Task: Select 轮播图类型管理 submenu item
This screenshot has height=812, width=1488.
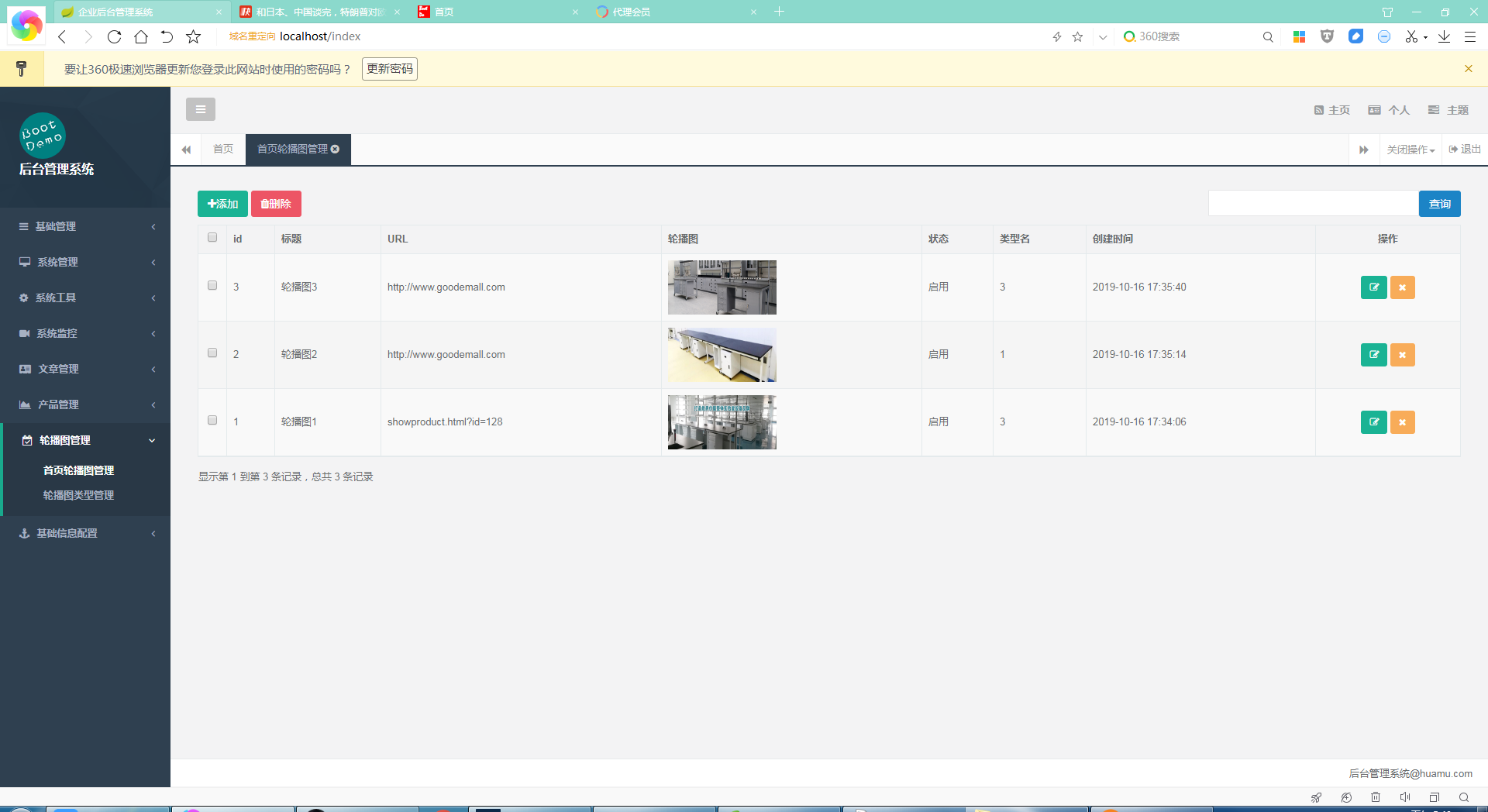Action: [78, 495]
